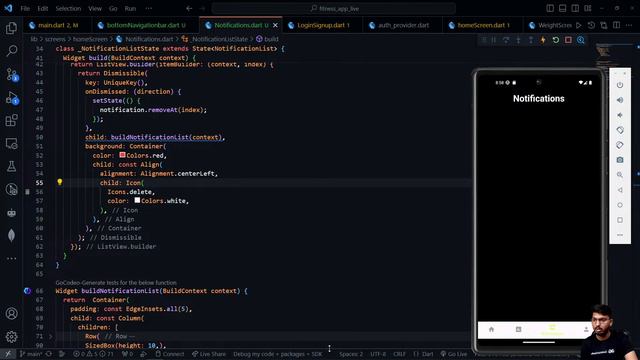Open additional activity bar views ellipsis

pos(11,258)
